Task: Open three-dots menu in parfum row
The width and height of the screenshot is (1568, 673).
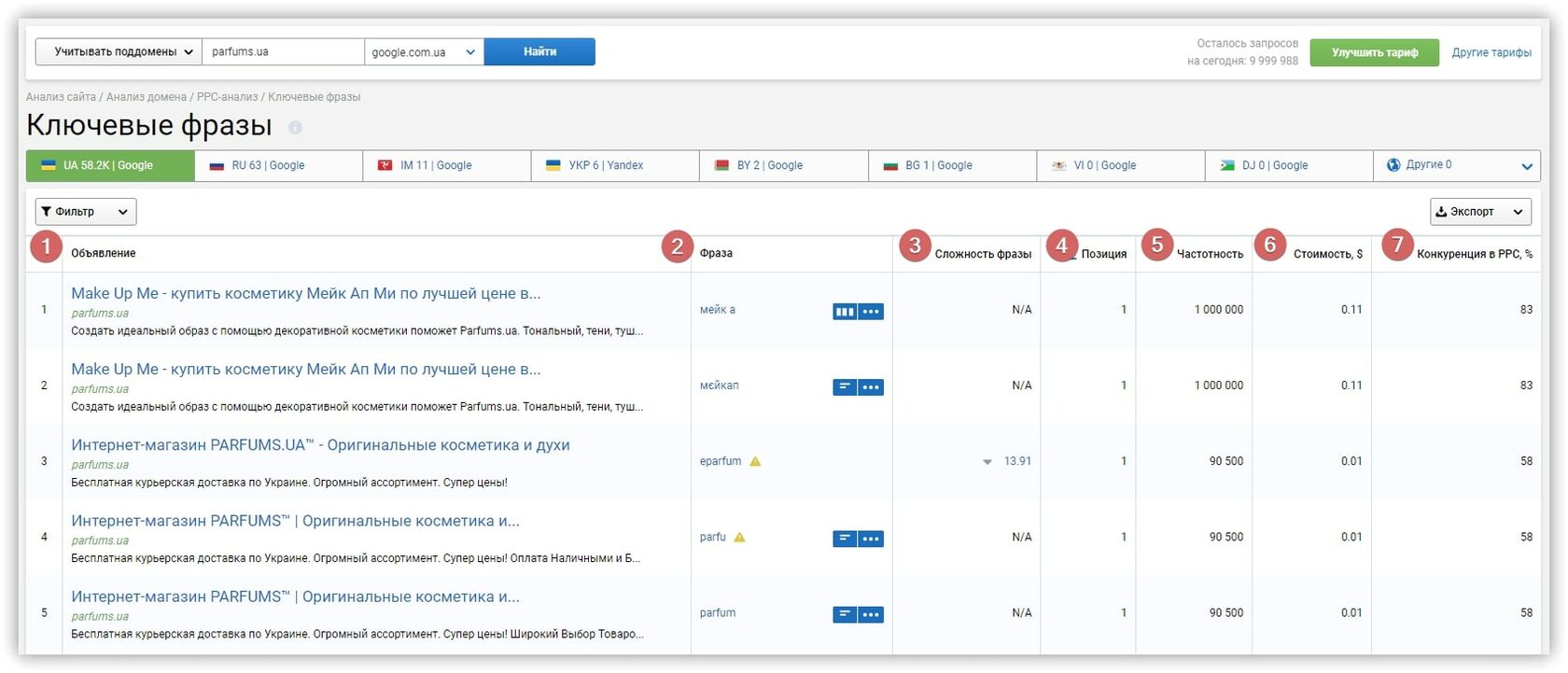Action: pyautogui.click(x=871, y=614)
